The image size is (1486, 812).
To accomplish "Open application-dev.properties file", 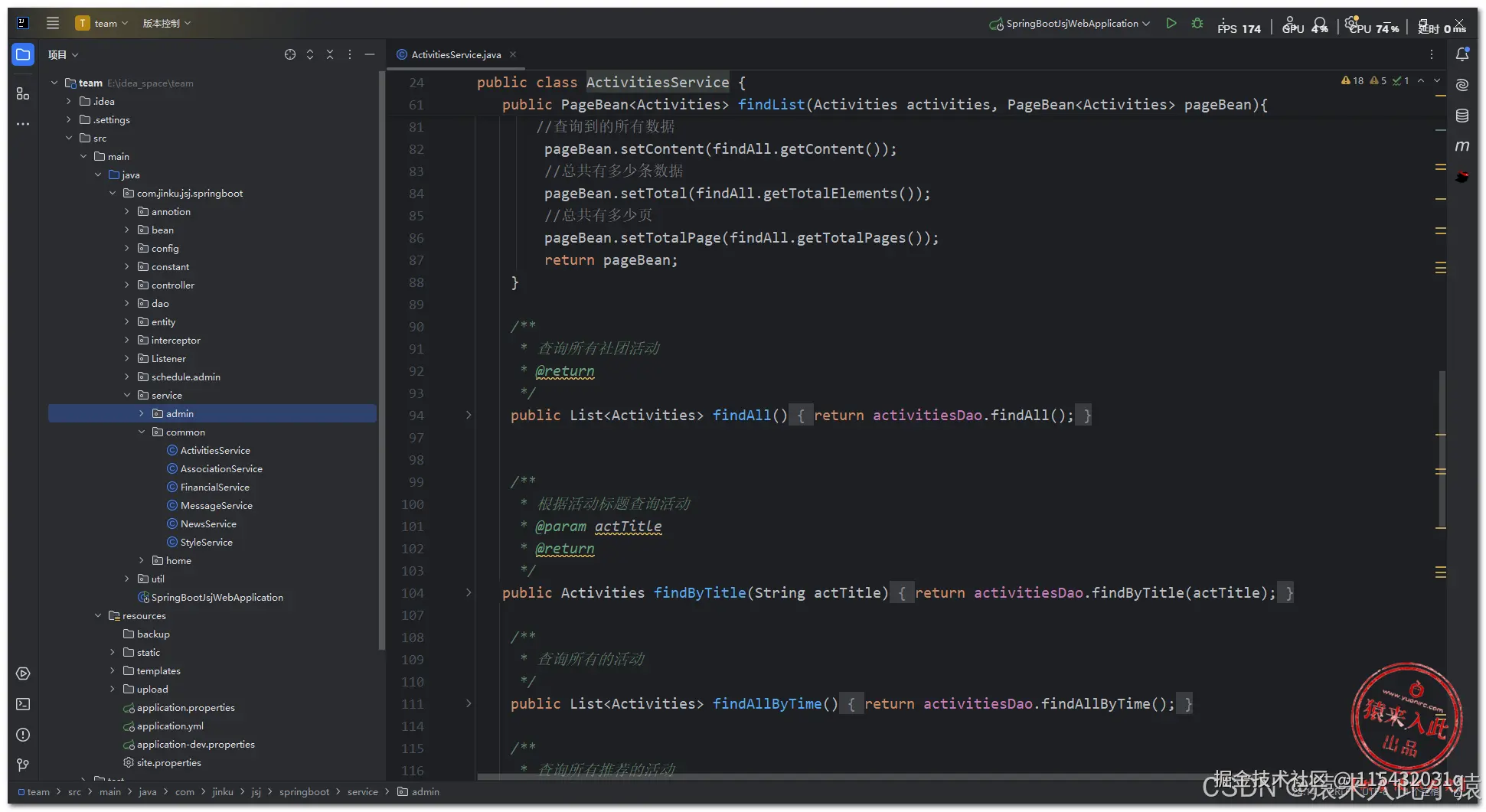I will 195,744.
